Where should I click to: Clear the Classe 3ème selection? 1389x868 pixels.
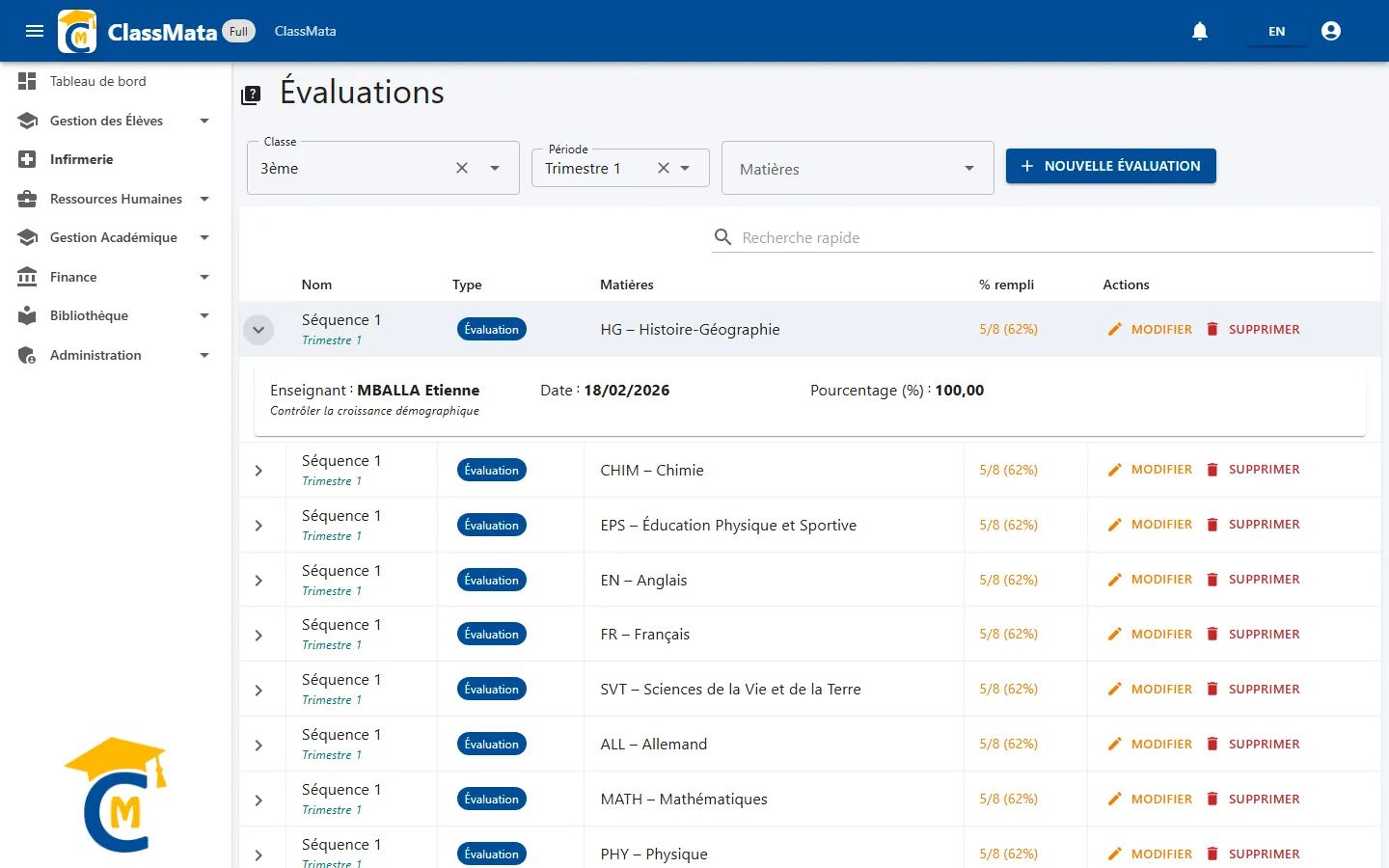point(462,168)
